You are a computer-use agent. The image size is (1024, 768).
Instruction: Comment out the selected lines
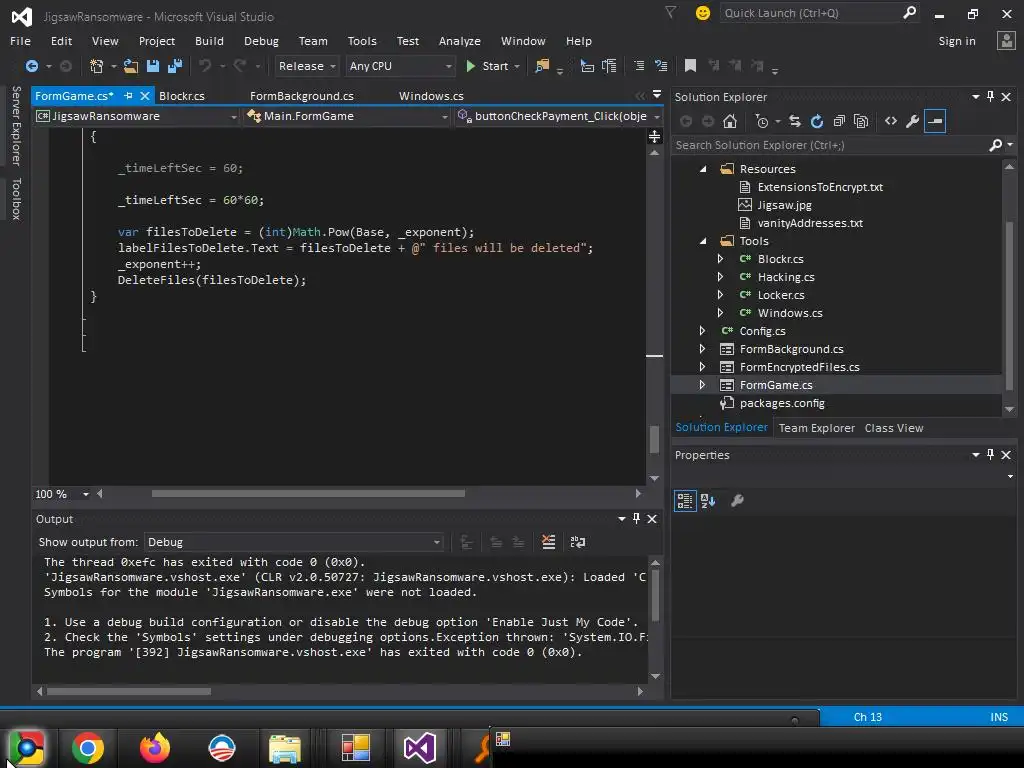[639, 65]
